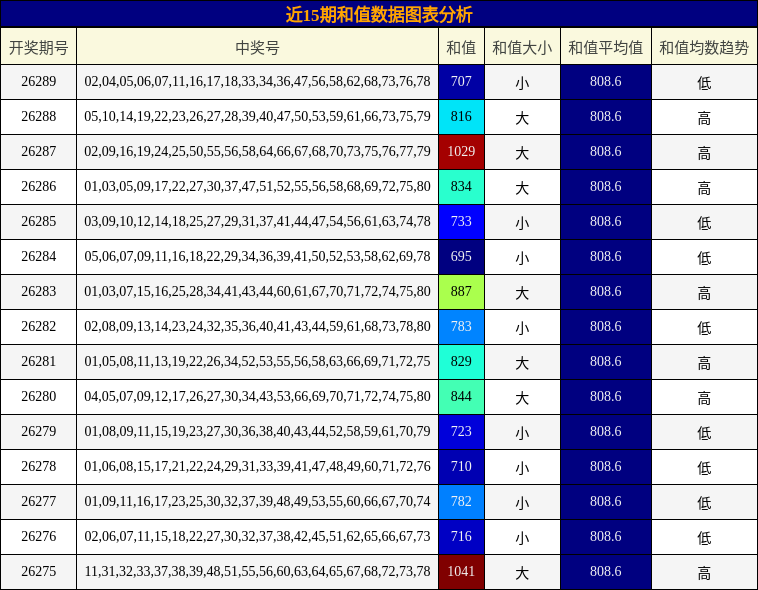
Task: Click the yellow-green 887 sum cell
Action: click(461, 292)
